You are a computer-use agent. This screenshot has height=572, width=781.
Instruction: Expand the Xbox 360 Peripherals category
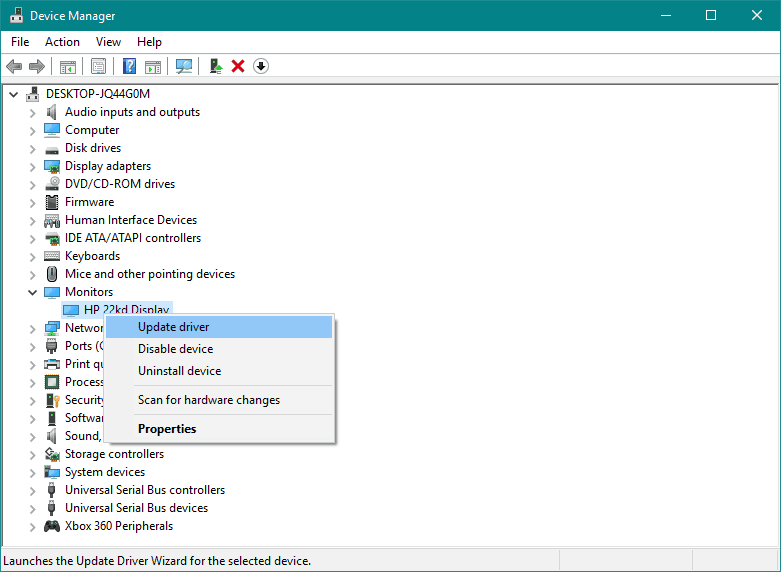(32, 527)
